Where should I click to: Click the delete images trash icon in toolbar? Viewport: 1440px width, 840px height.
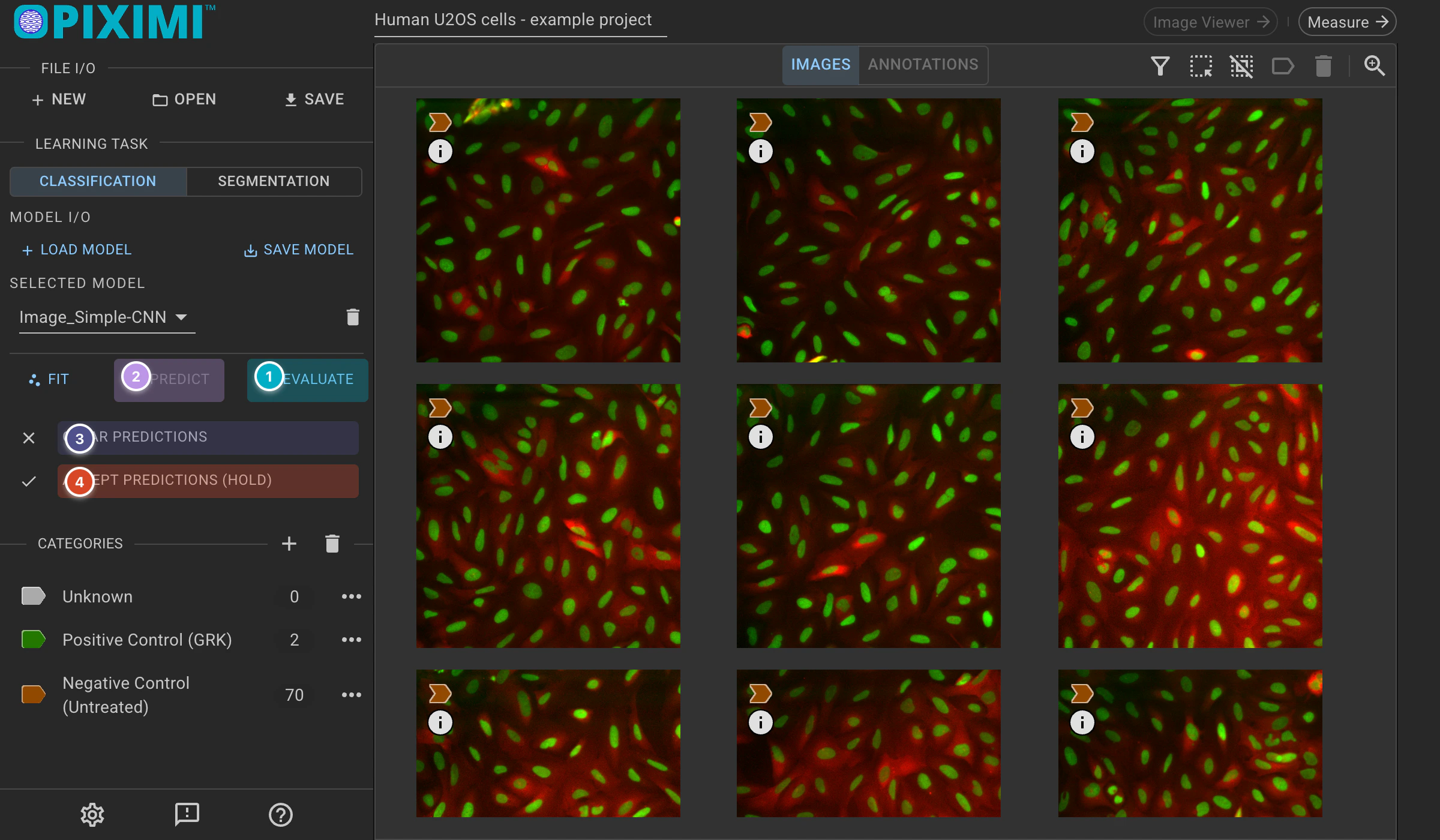pos(1323,65)
